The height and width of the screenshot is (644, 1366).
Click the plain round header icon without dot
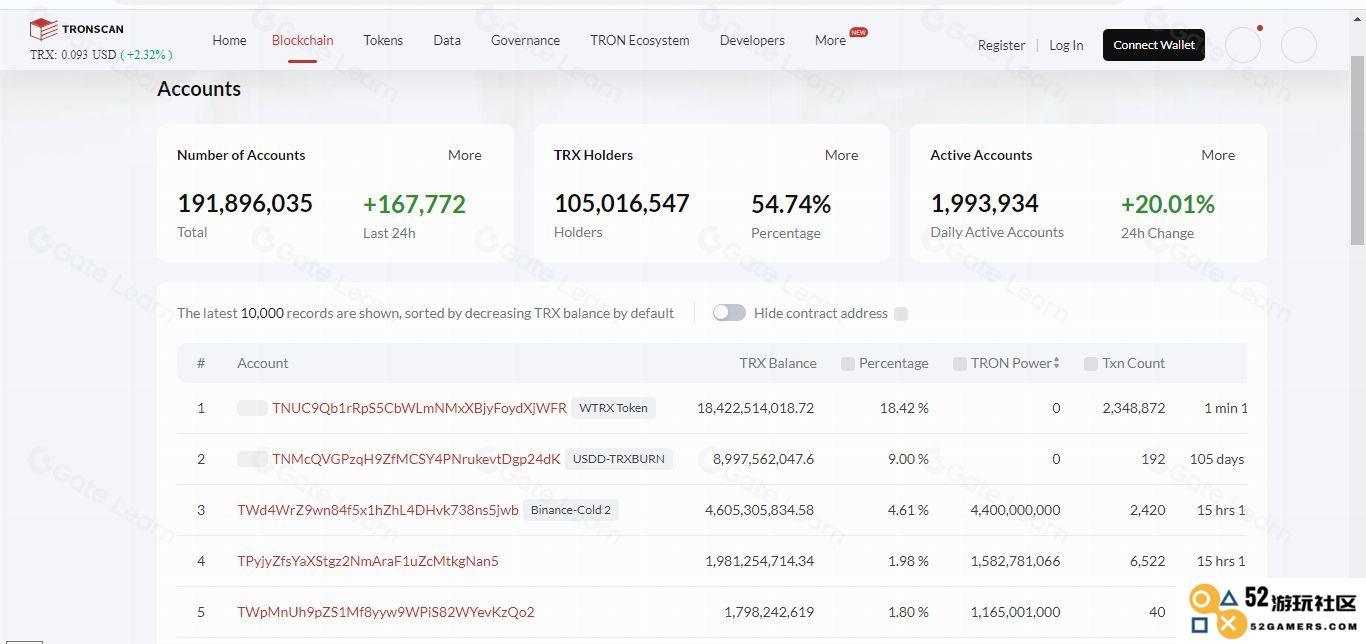tap(1299, 45)
